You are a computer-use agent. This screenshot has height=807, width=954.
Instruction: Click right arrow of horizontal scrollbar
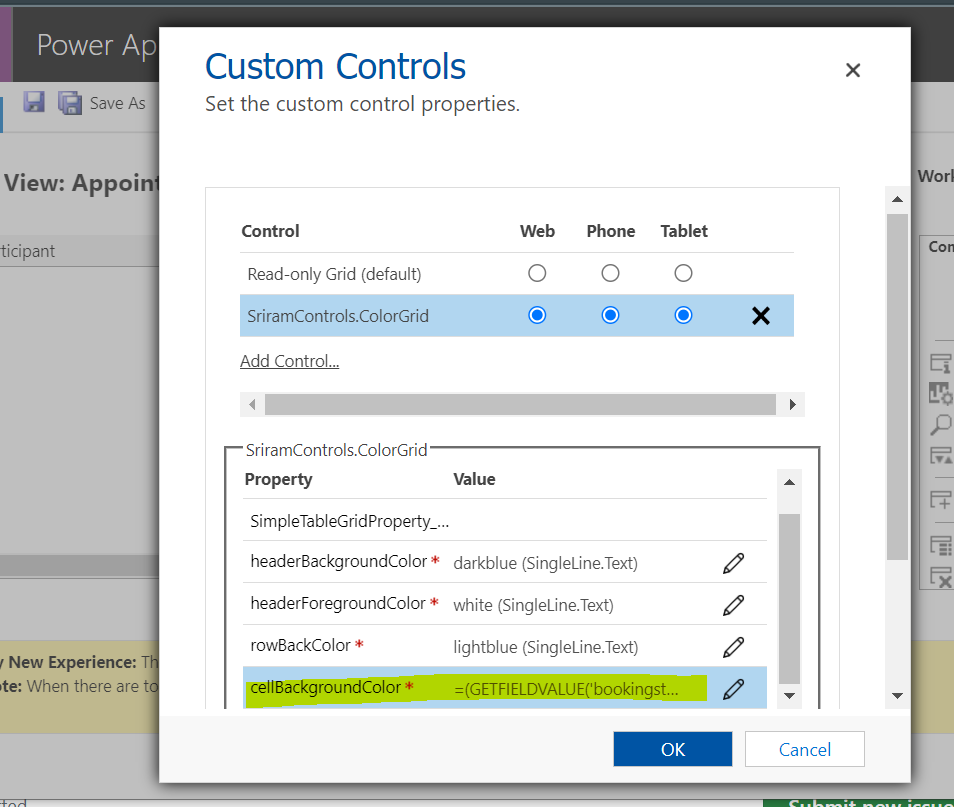point(792,404)
